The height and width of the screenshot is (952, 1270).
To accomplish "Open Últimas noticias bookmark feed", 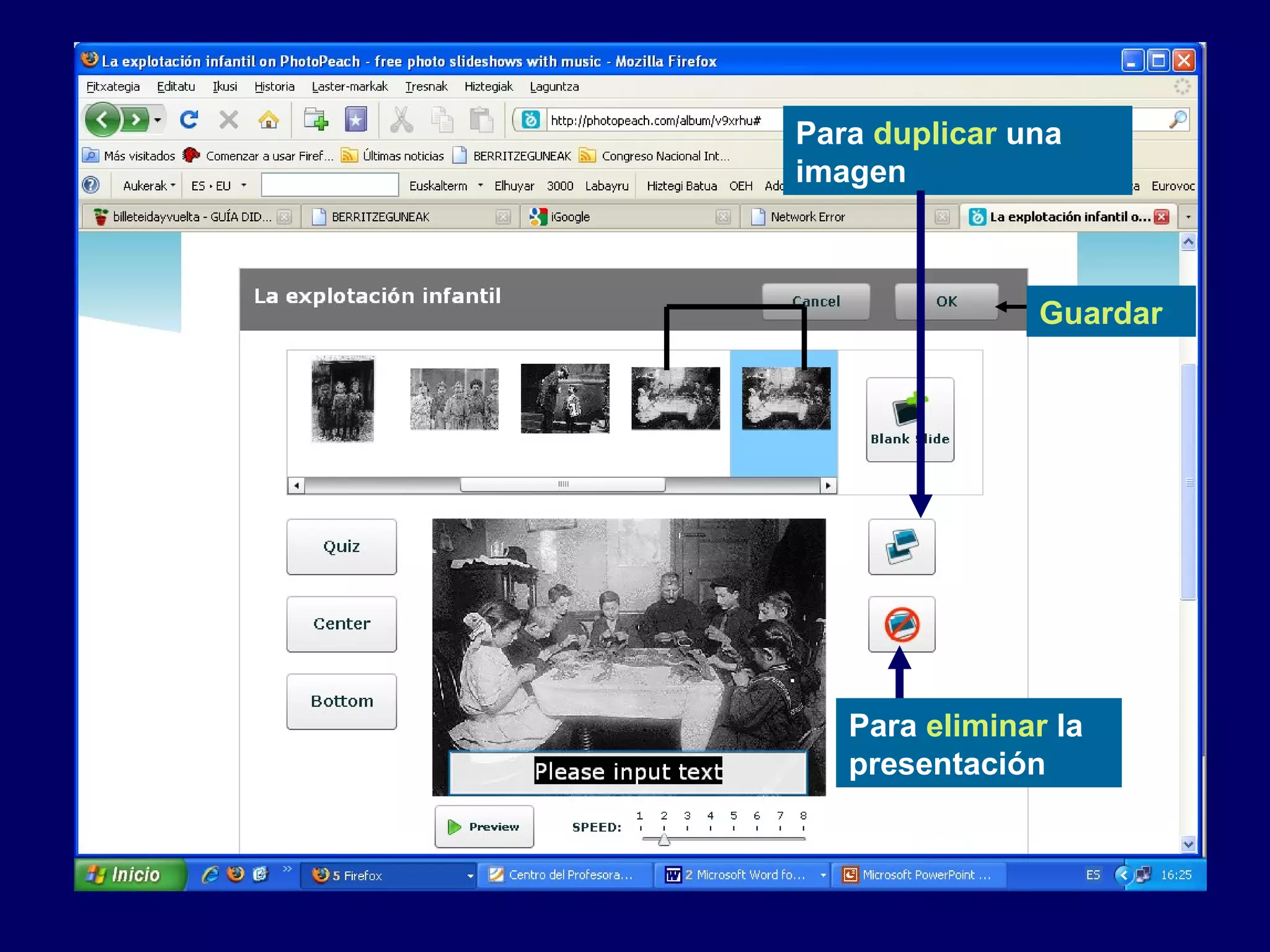I will [393, 156].
